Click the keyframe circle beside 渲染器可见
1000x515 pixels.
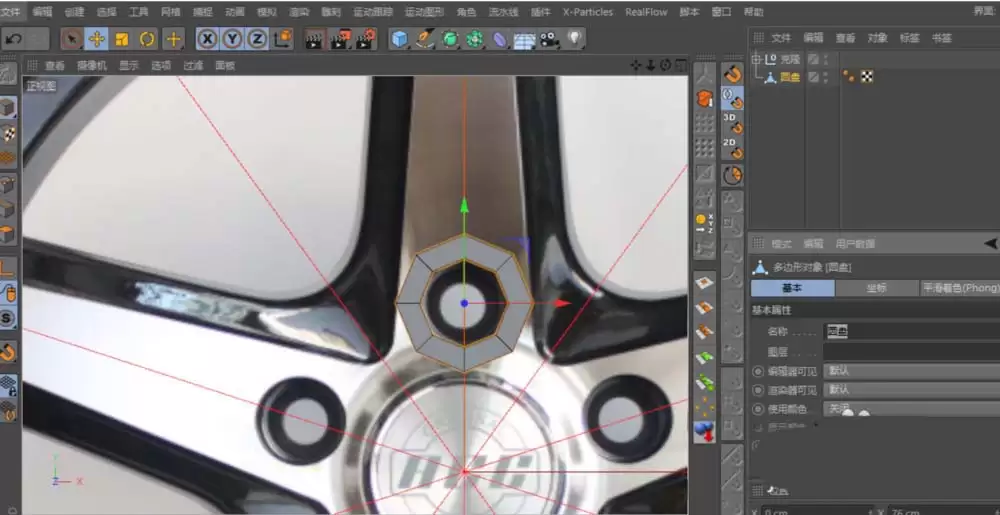tap(758, 389)
